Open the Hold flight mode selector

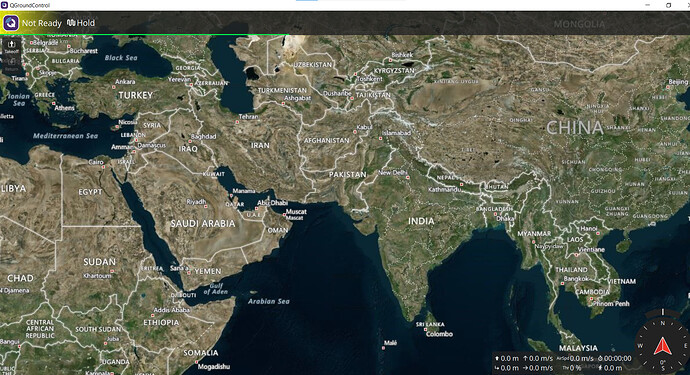click(81, 23)
